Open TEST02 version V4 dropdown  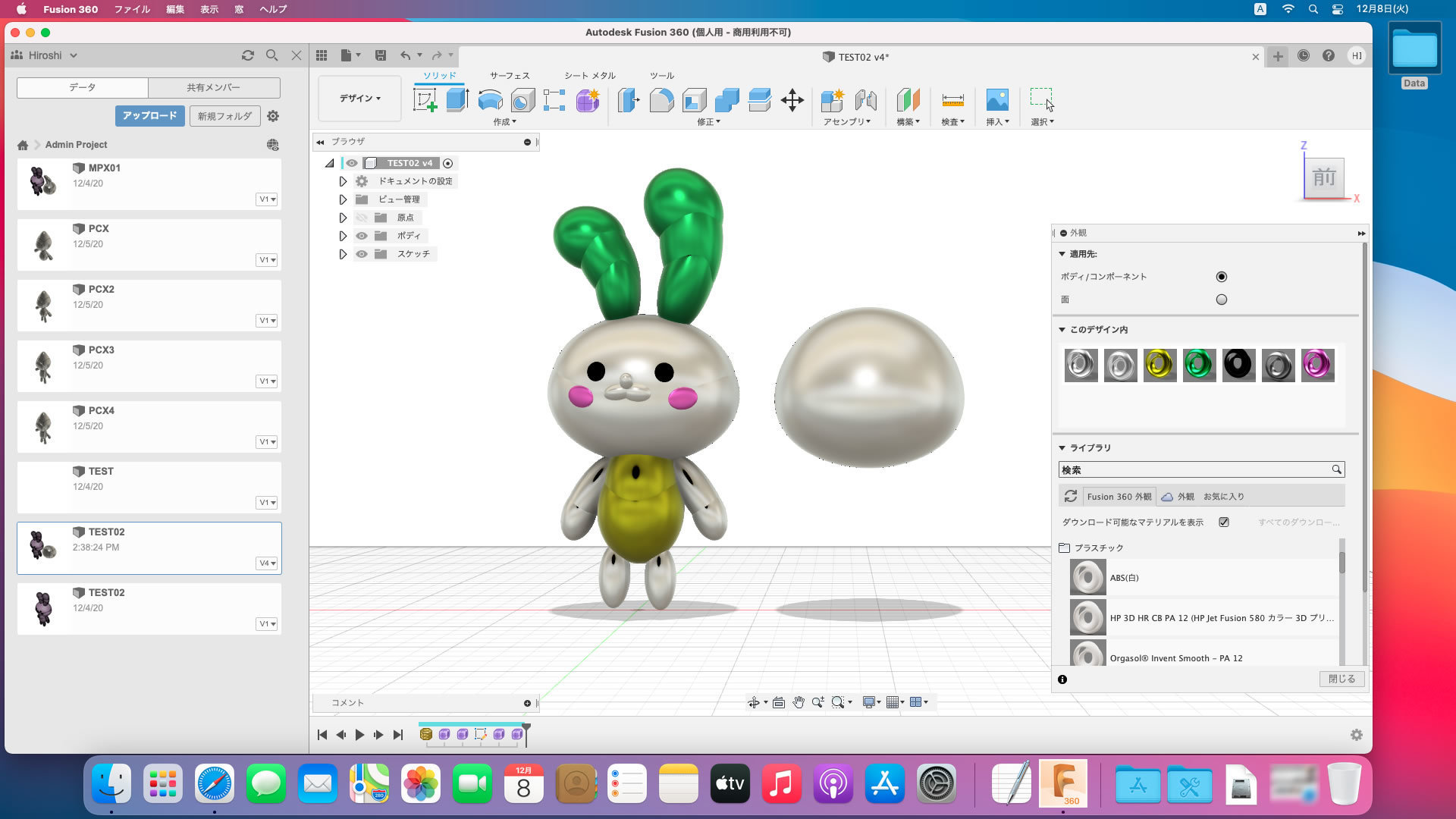coord(267,563)
